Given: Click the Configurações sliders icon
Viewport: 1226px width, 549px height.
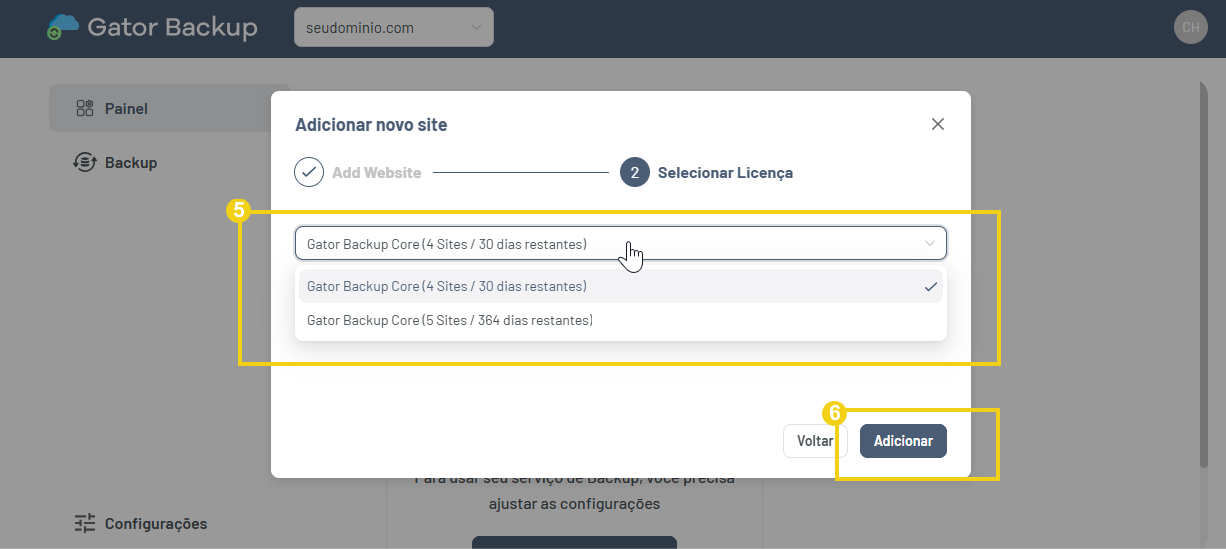Looking at the screenshot, I should (x=85, y=523).
